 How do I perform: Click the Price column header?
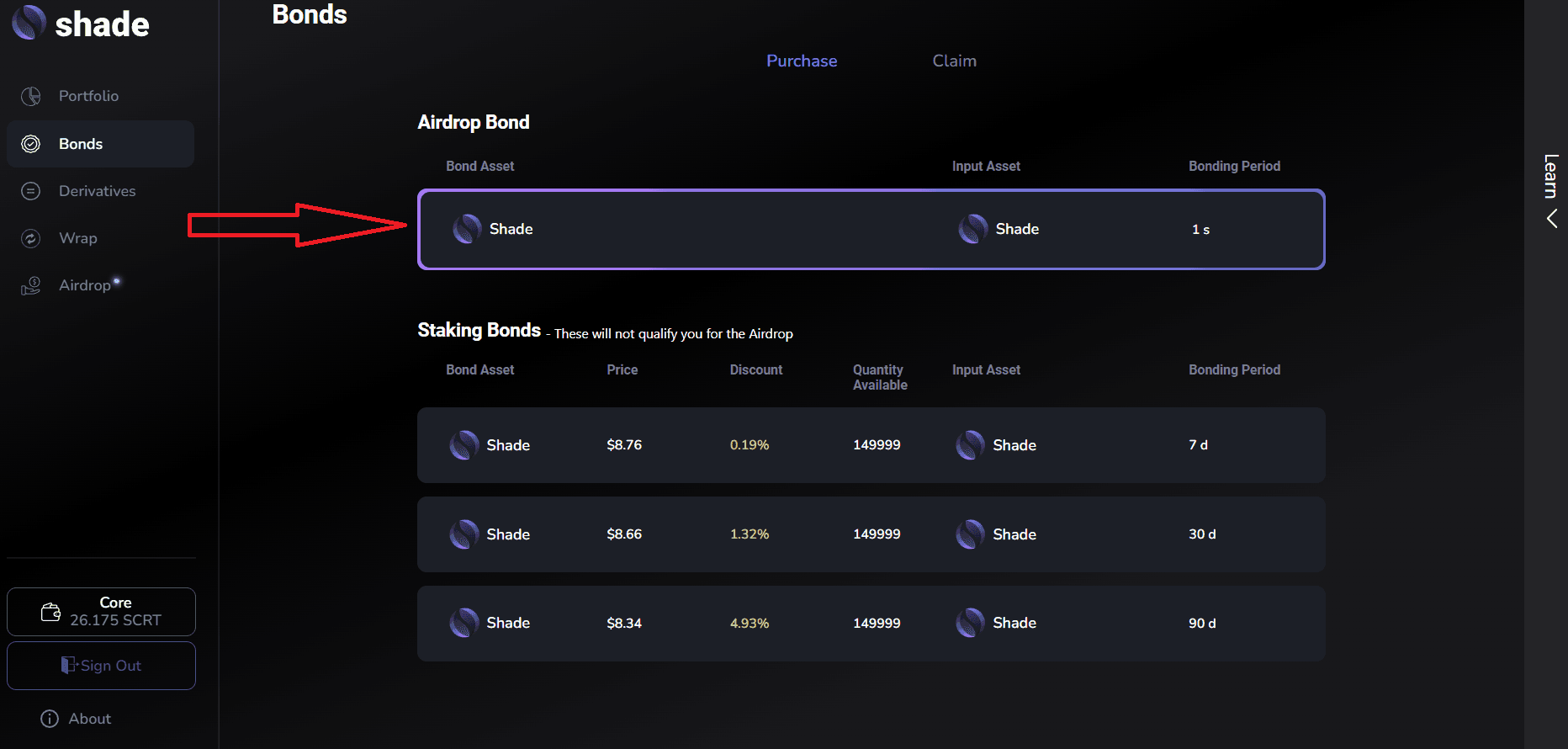[x=622, y=369]
